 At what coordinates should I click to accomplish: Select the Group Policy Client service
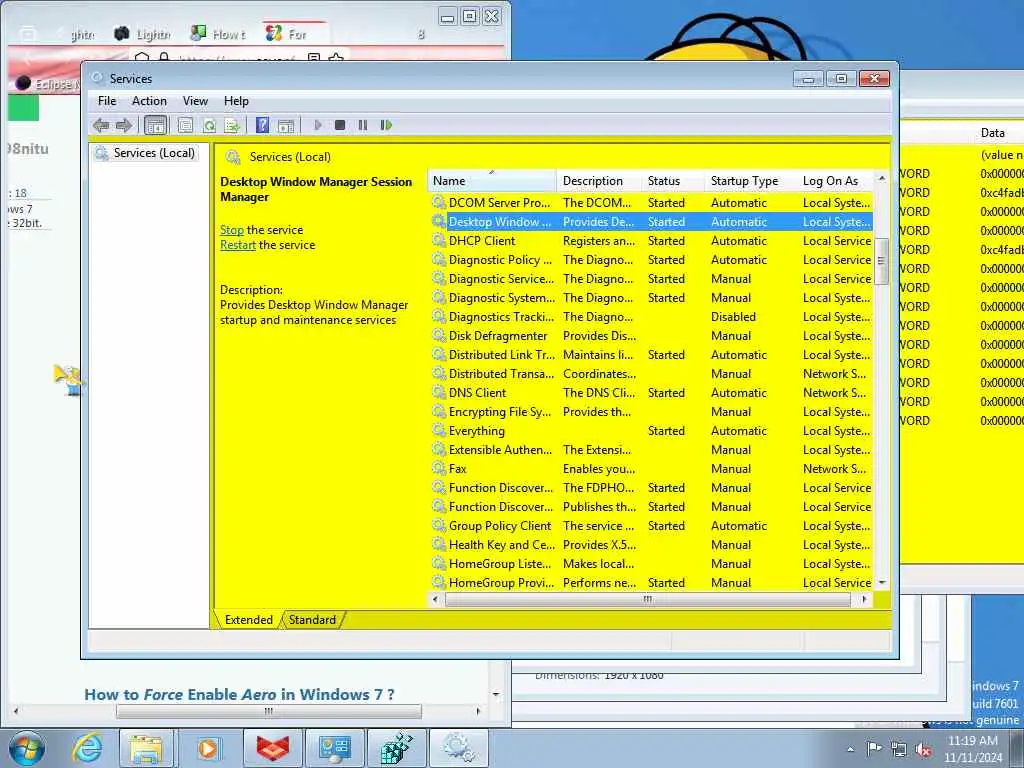(x=651, y=526)
